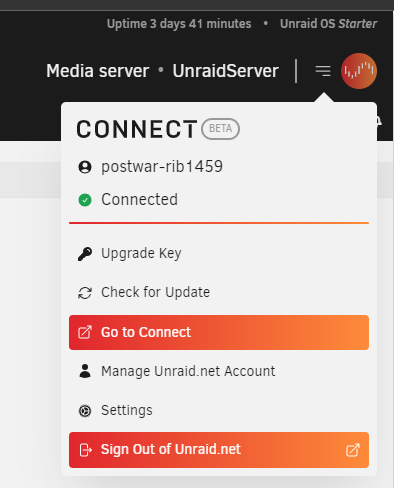Click Sign Out of Unraid.net button
Image resolution: width=394 pixels, height=488 pixels.
click(x=219, y=450)
